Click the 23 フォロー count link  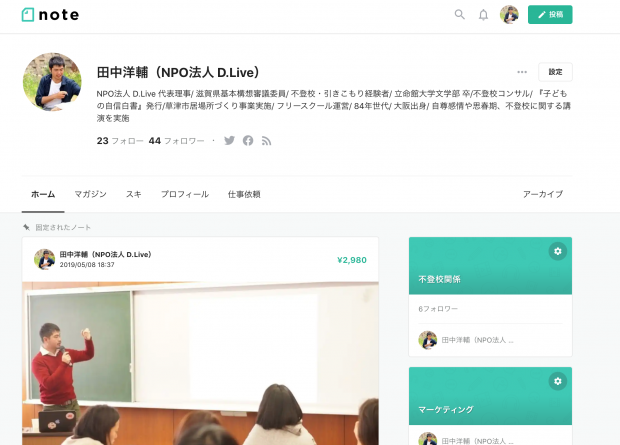pyautogui.click(x=120, y=141)
